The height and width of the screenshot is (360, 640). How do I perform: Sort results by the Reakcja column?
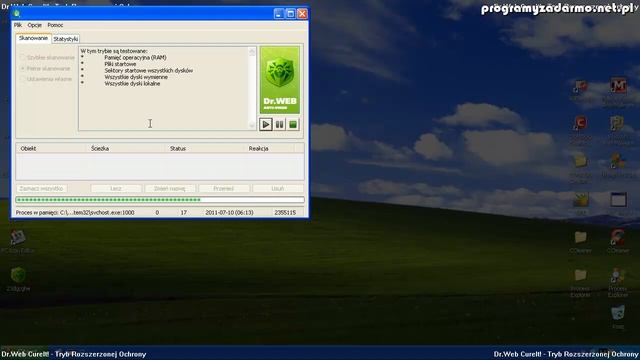269,149
